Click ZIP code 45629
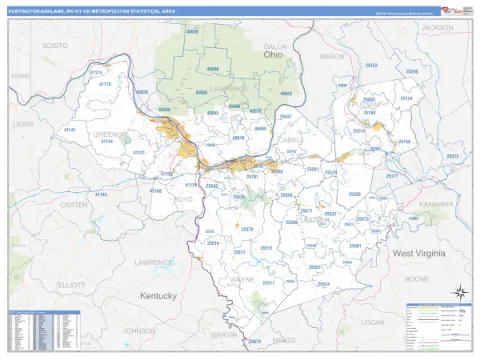480x360 pixels. (x=142, y=92)
